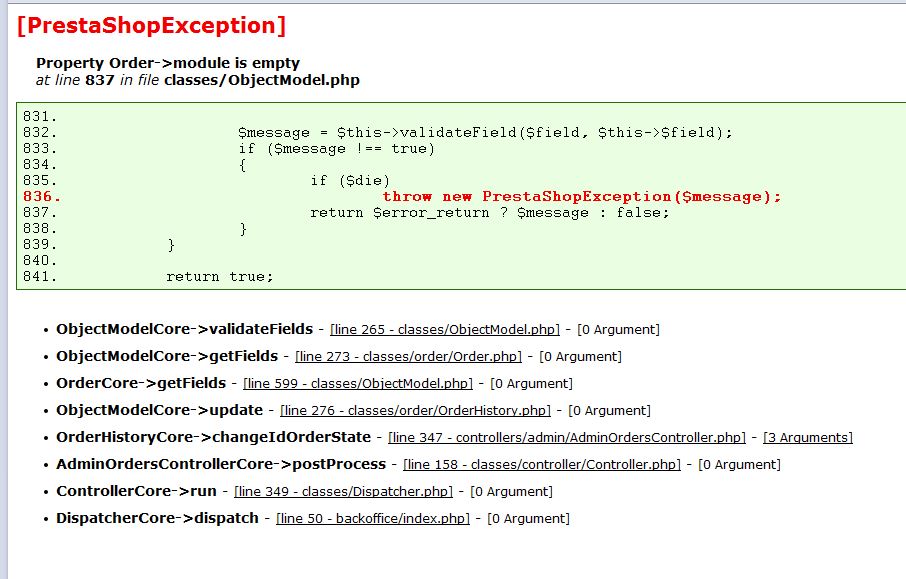Image resolution: width=906 pixels, height=579 pixels.
Task: Open the line 273 classes/order/Order.php link
Action: (408, 357)
